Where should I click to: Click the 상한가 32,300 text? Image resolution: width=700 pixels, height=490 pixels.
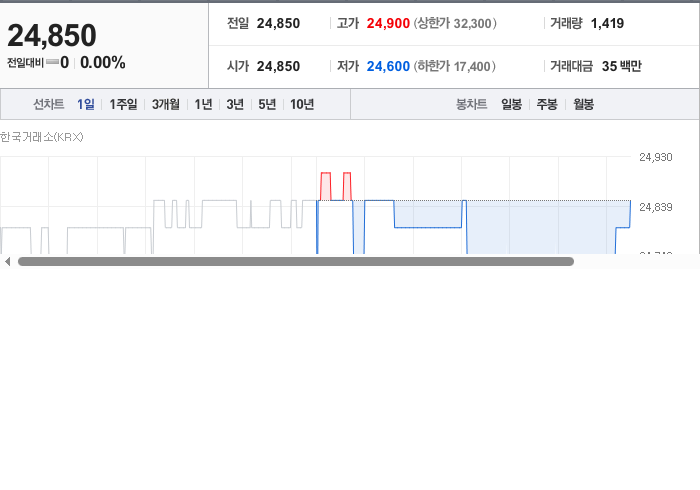[x=455, y=23]
